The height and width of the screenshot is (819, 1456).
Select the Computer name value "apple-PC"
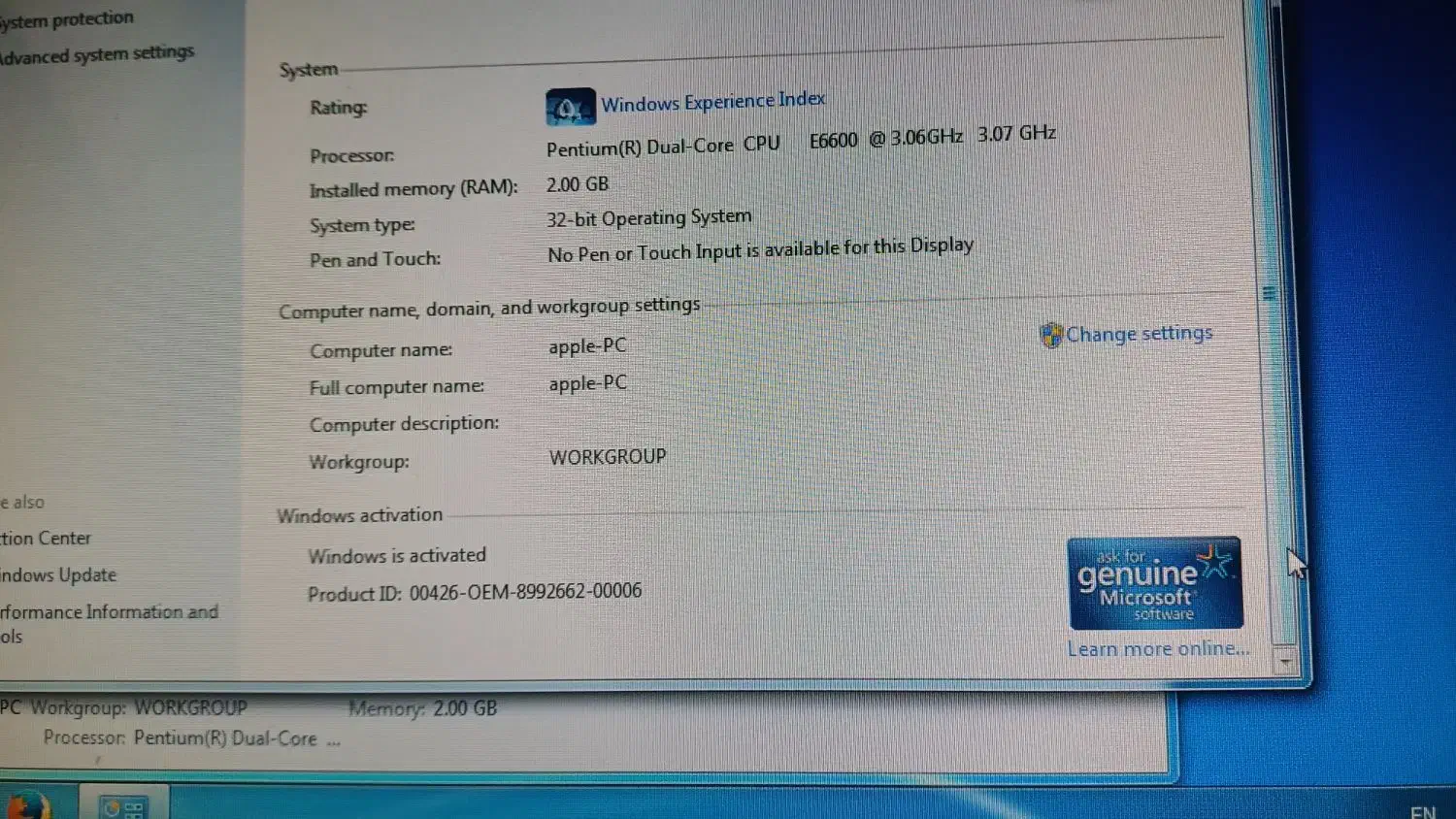click(x=587, y=346)
